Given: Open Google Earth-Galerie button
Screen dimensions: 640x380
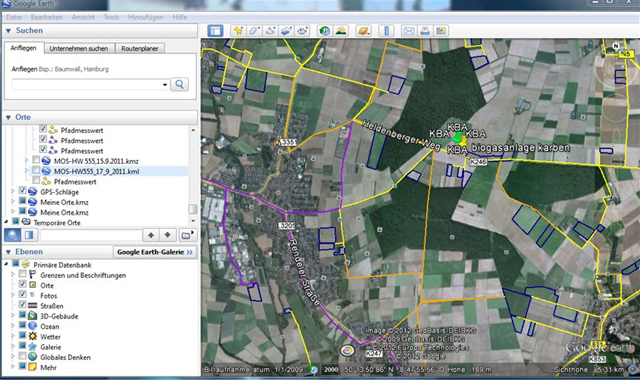Looking at the screenshot, I should [x=155, y=252].
